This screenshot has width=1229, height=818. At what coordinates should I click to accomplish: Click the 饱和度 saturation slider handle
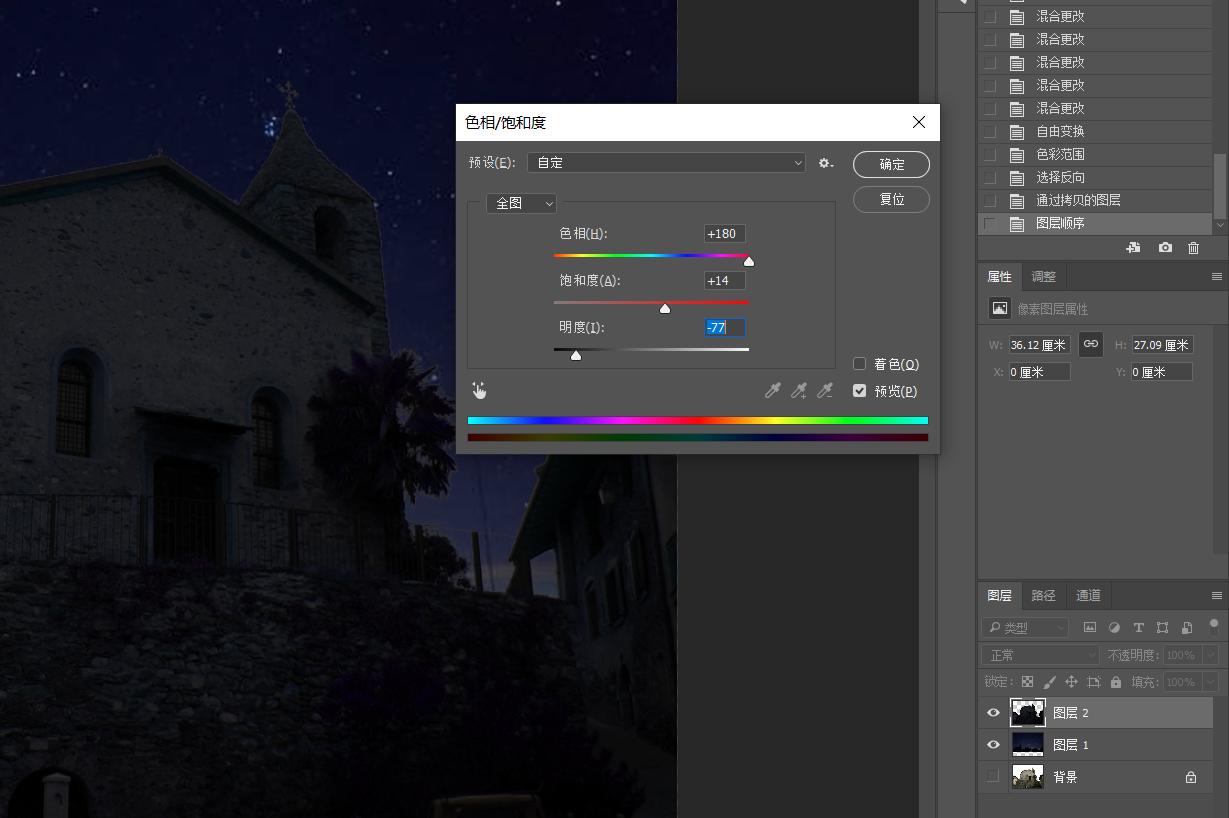coord(665,308)
